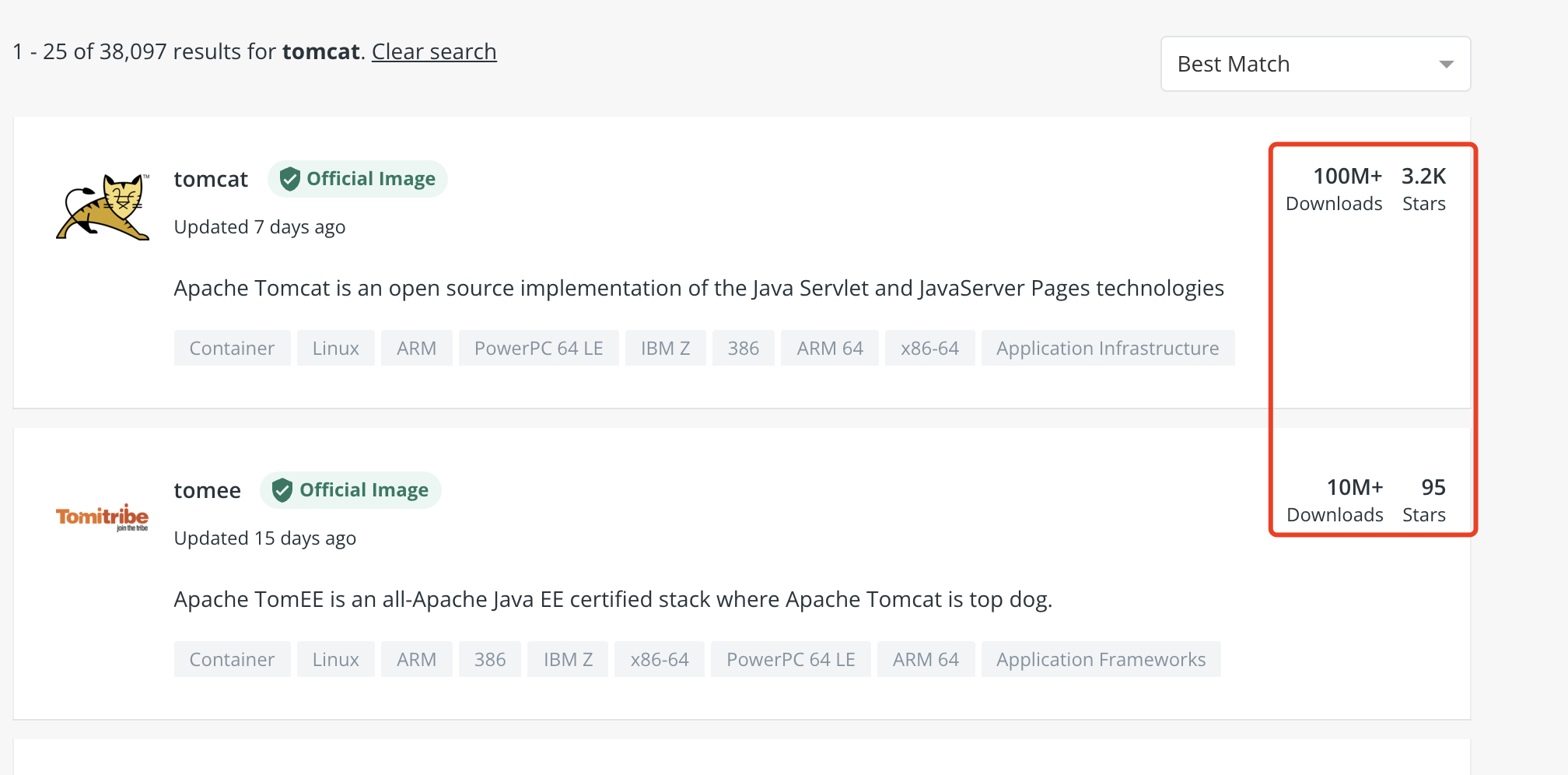Click the Clear search link
The image size is (1568, 775).
point(434,51)
